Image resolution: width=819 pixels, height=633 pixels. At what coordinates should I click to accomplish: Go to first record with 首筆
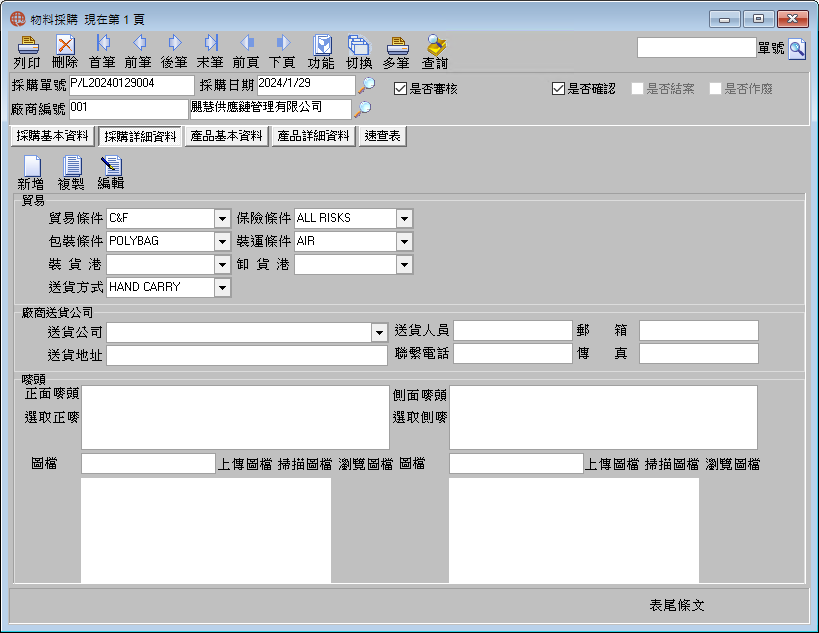coord(102,44)
